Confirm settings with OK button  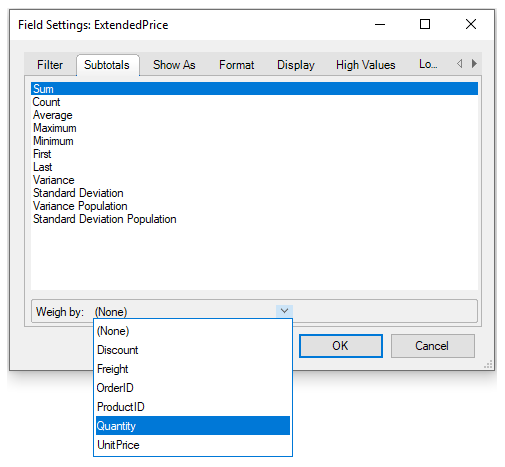[x=341, y=346]
